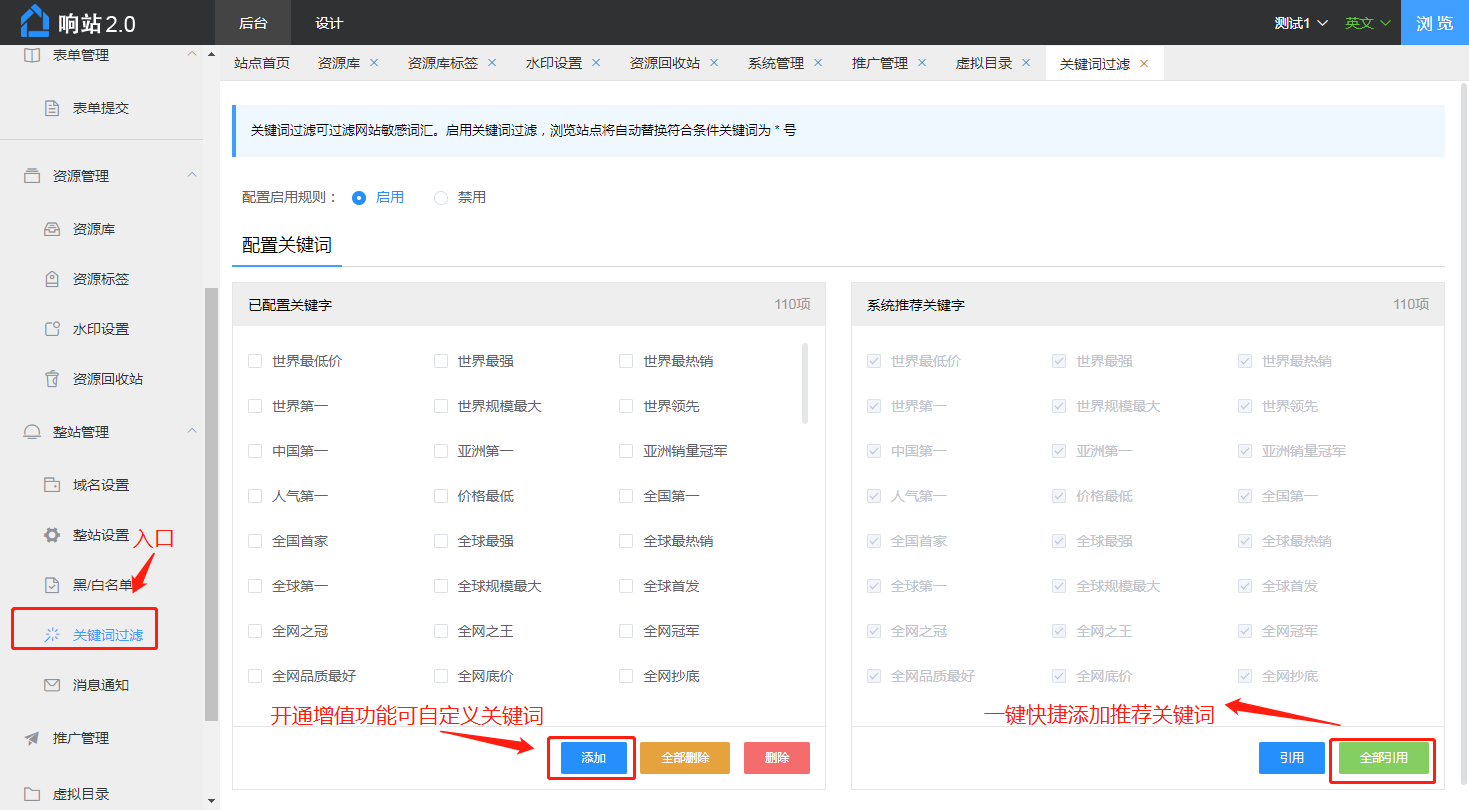Viewport: 1469px width, 810px height.
Task: Tick the 亚洲第一 checkbox in configured keywords
Action: tap(441, 451)
